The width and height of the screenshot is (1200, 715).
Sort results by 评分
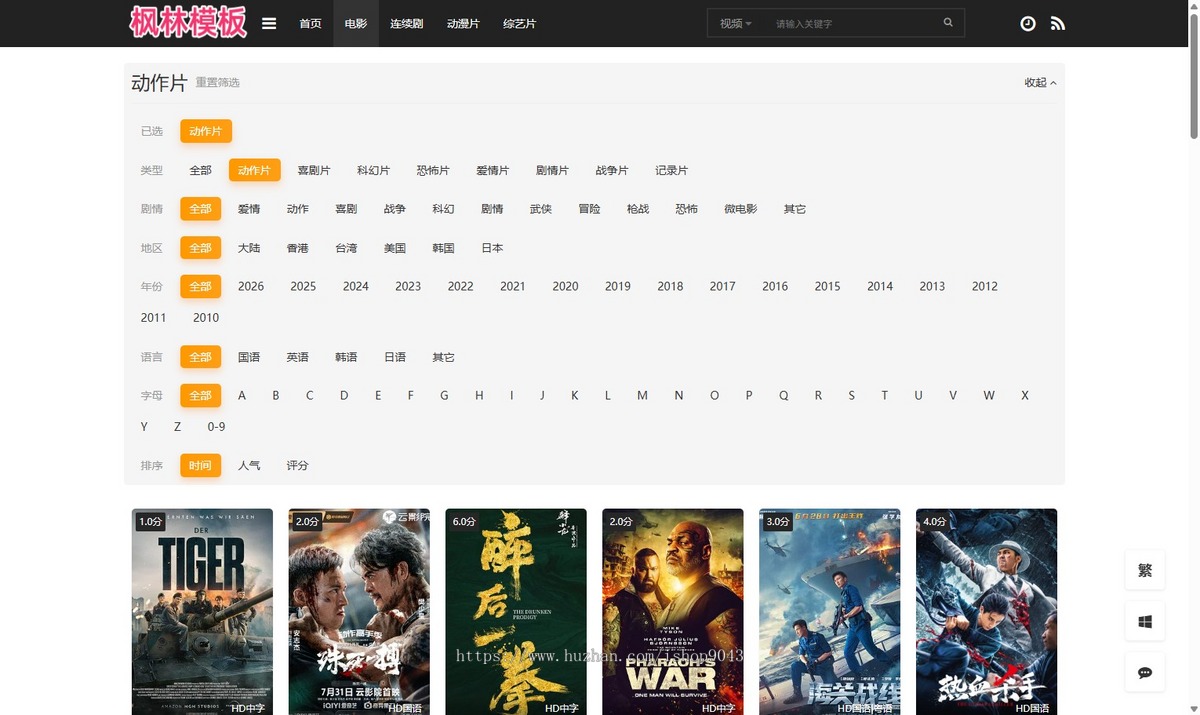297,466
